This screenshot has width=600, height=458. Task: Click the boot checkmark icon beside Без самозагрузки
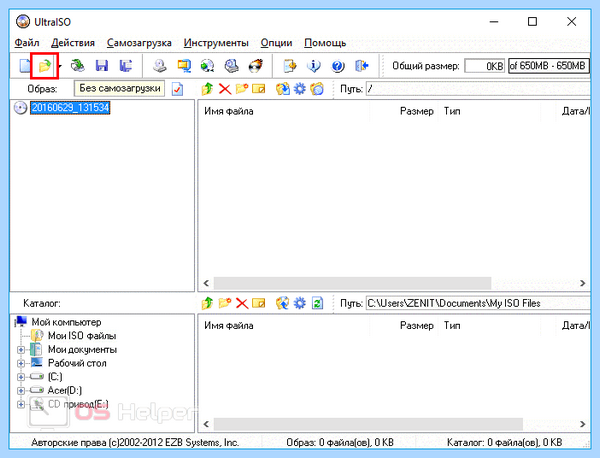coord(177,89)
